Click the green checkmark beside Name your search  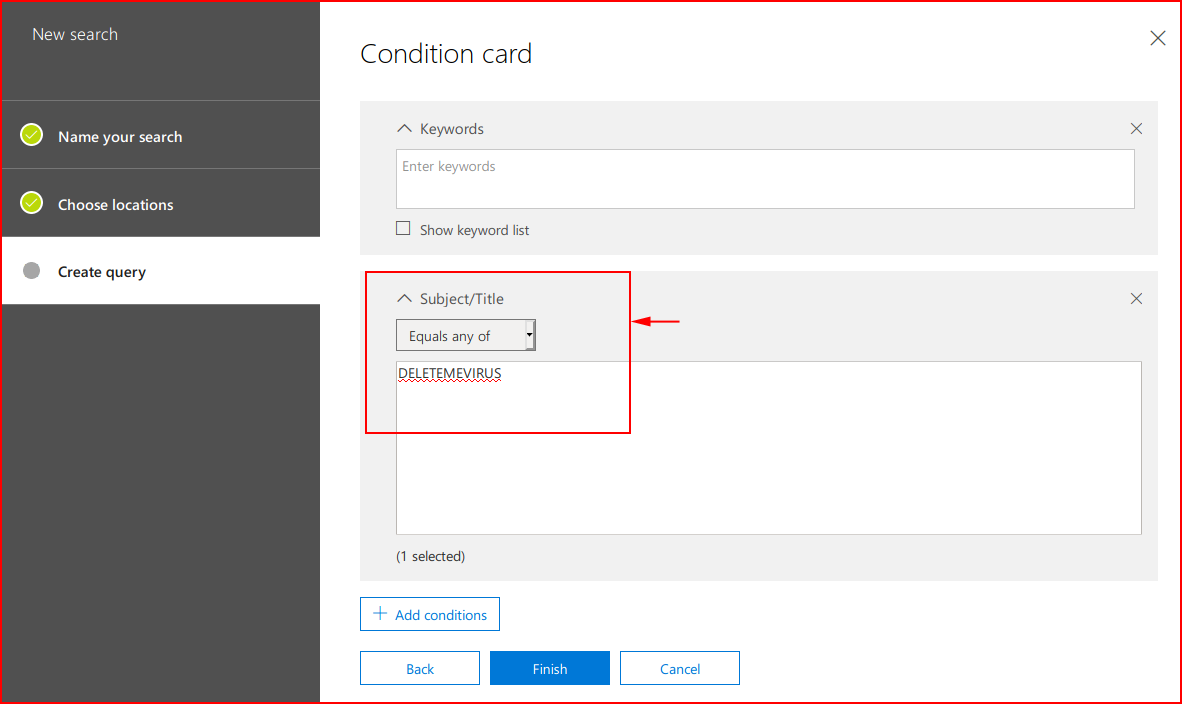coord(32,135)
